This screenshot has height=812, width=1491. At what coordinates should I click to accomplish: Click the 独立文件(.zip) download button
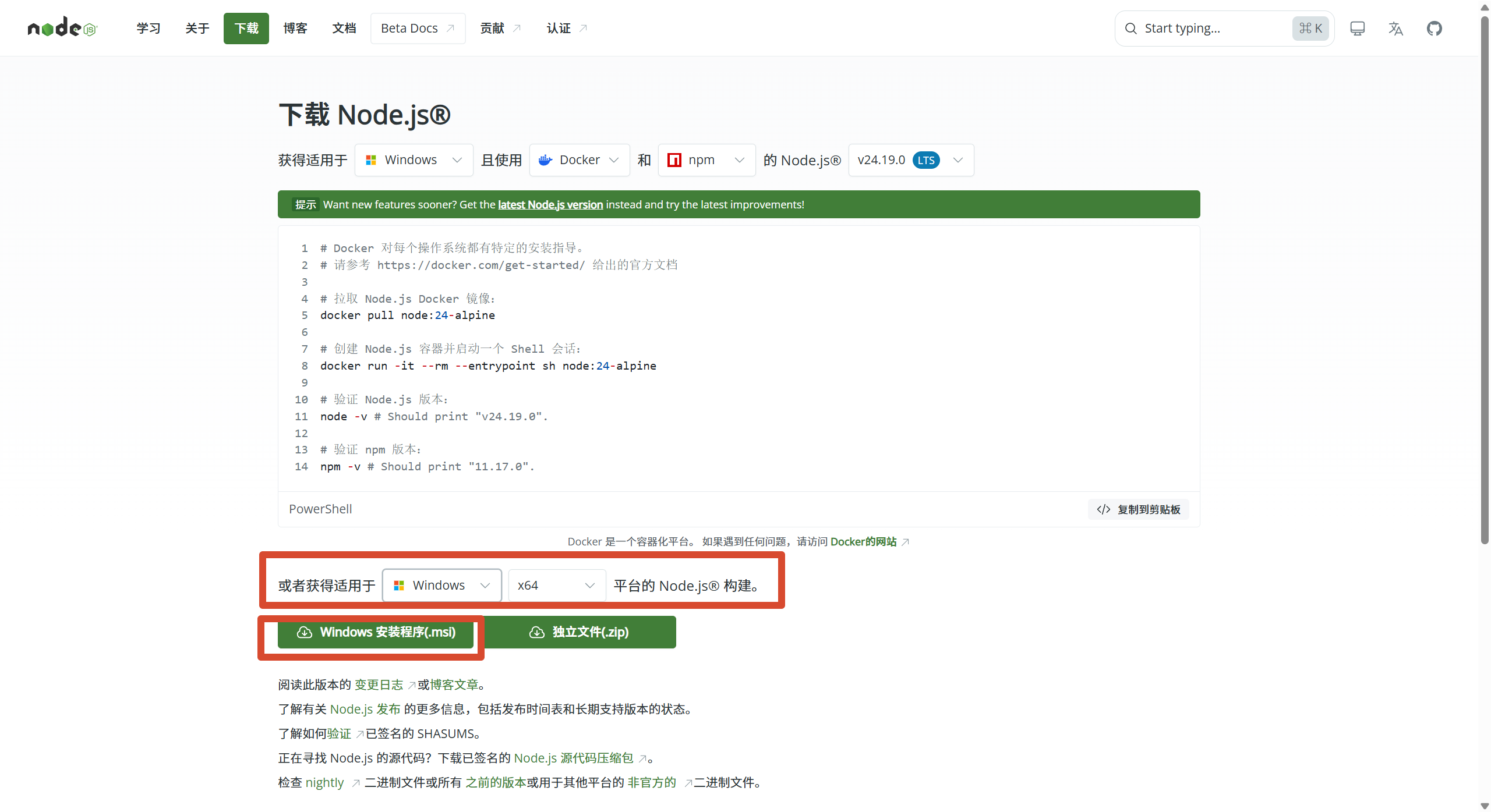580,632
